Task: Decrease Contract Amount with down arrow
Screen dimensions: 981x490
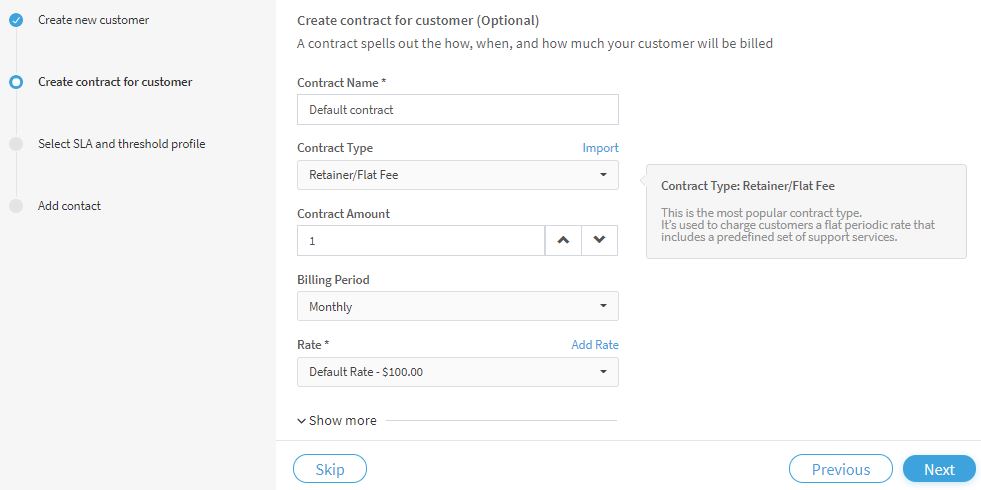Action: 599,240
